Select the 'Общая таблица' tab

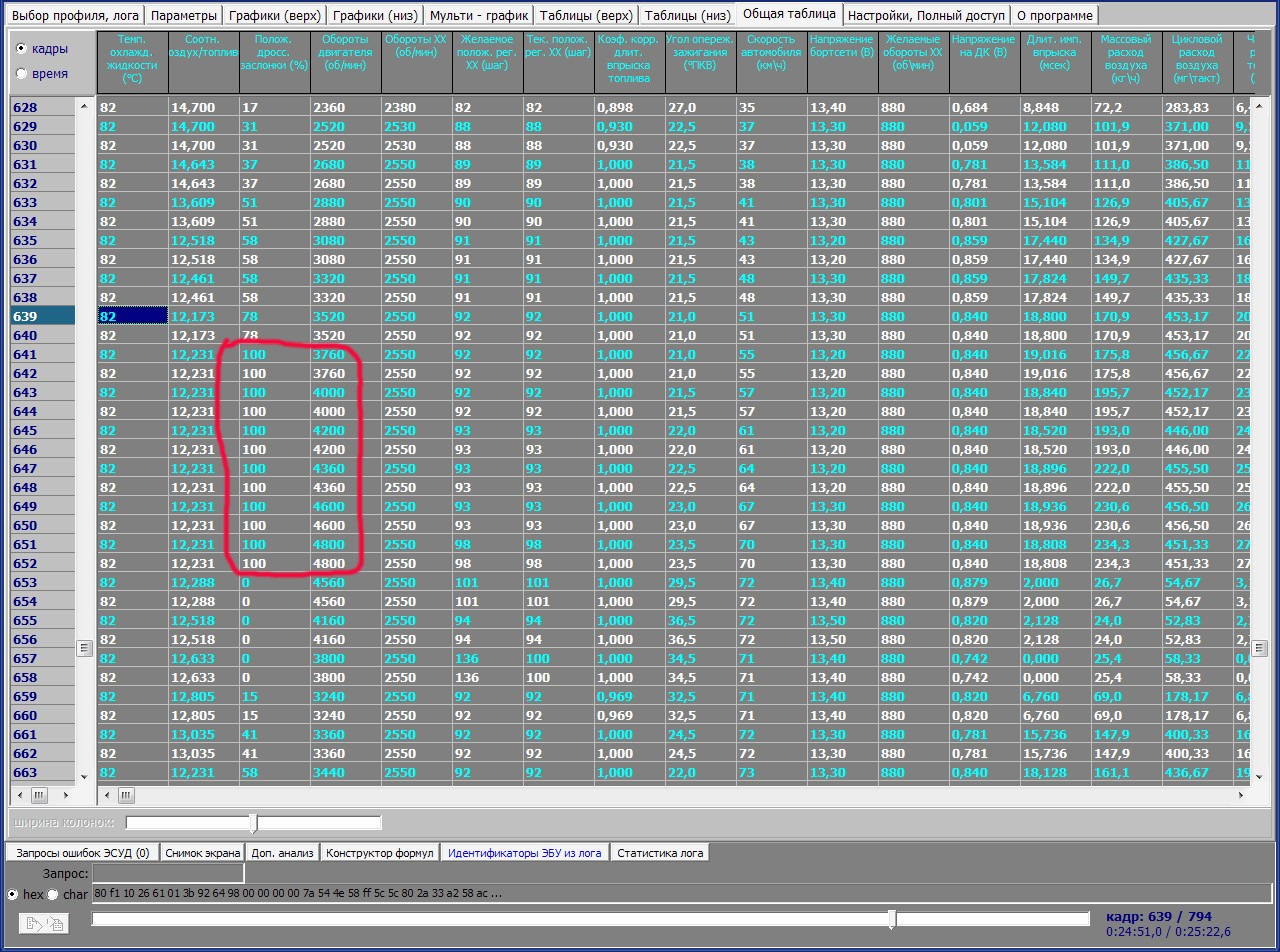(x=789, y=13)
